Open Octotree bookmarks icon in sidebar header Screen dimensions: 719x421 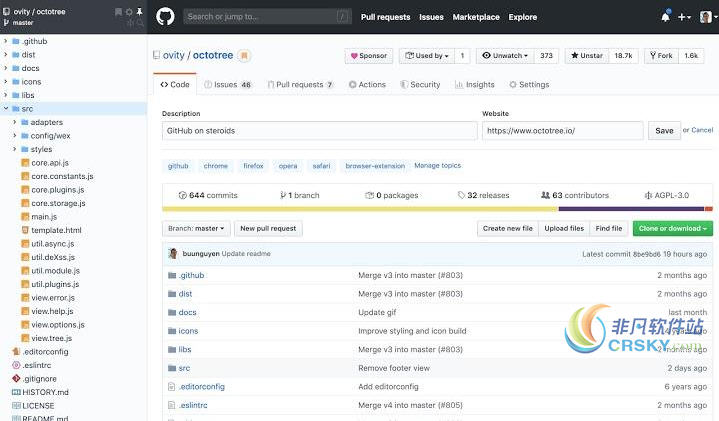[118, 11]
